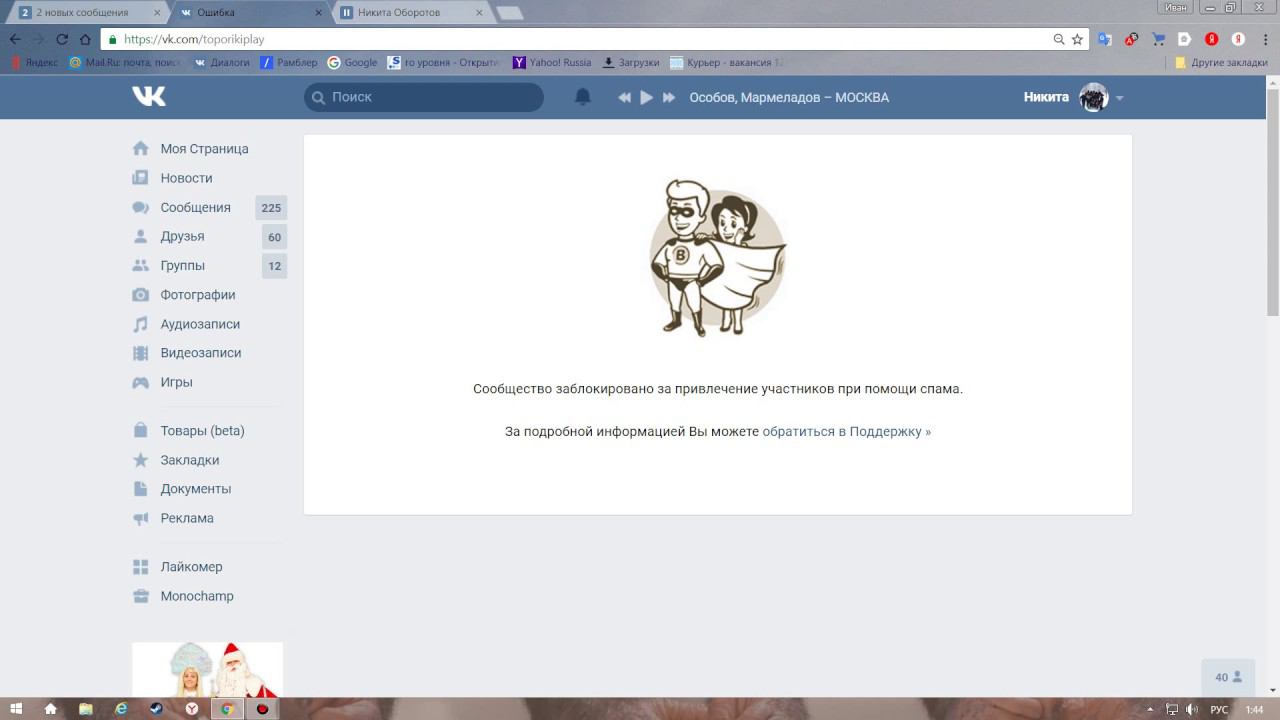Open the VK notifications bell
Viewport: 1280px width, 720px height.
click(583, 97)
